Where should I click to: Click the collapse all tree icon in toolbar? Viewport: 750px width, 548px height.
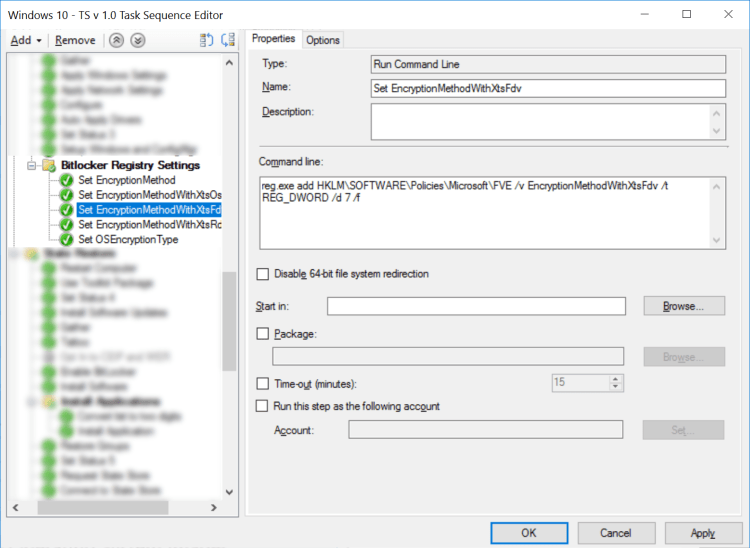[x=227, y=40]
